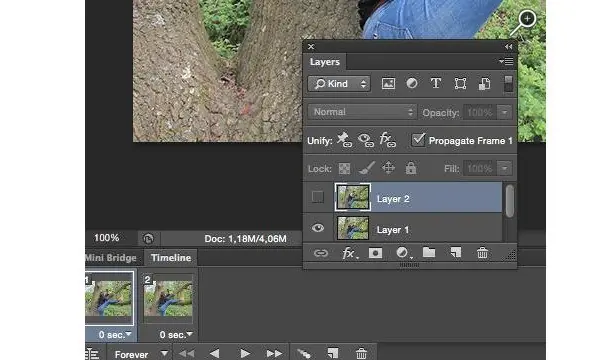Open the Fill slider arrow
594x360 pixels.
pyautogui.click(x=505, y=168)
